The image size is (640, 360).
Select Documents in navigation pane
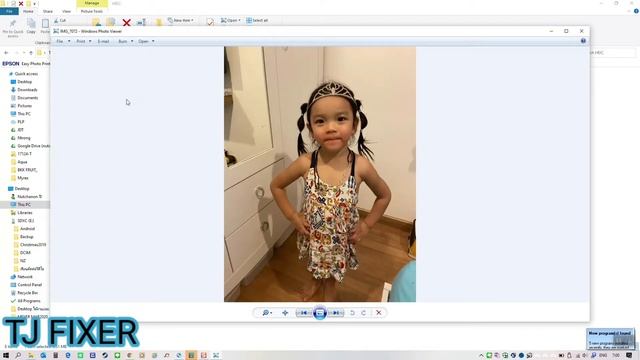27,98
